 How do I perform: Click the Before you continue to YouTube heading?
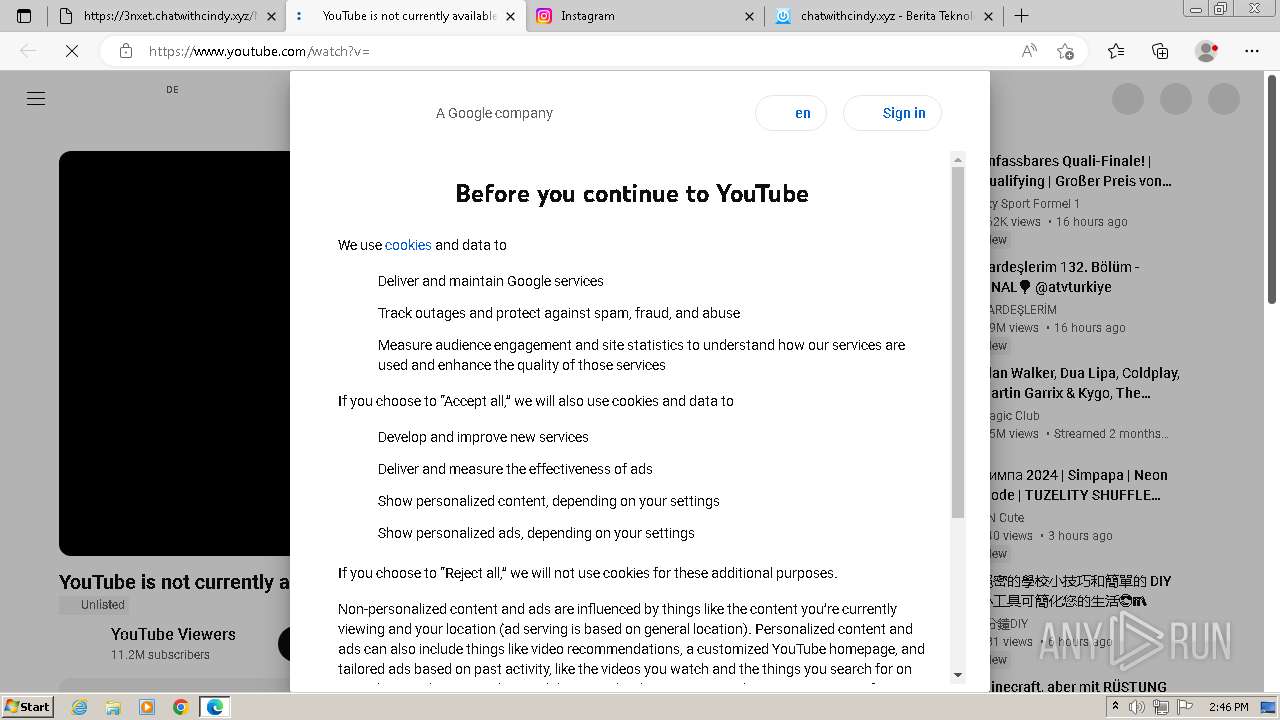point(632,193)
